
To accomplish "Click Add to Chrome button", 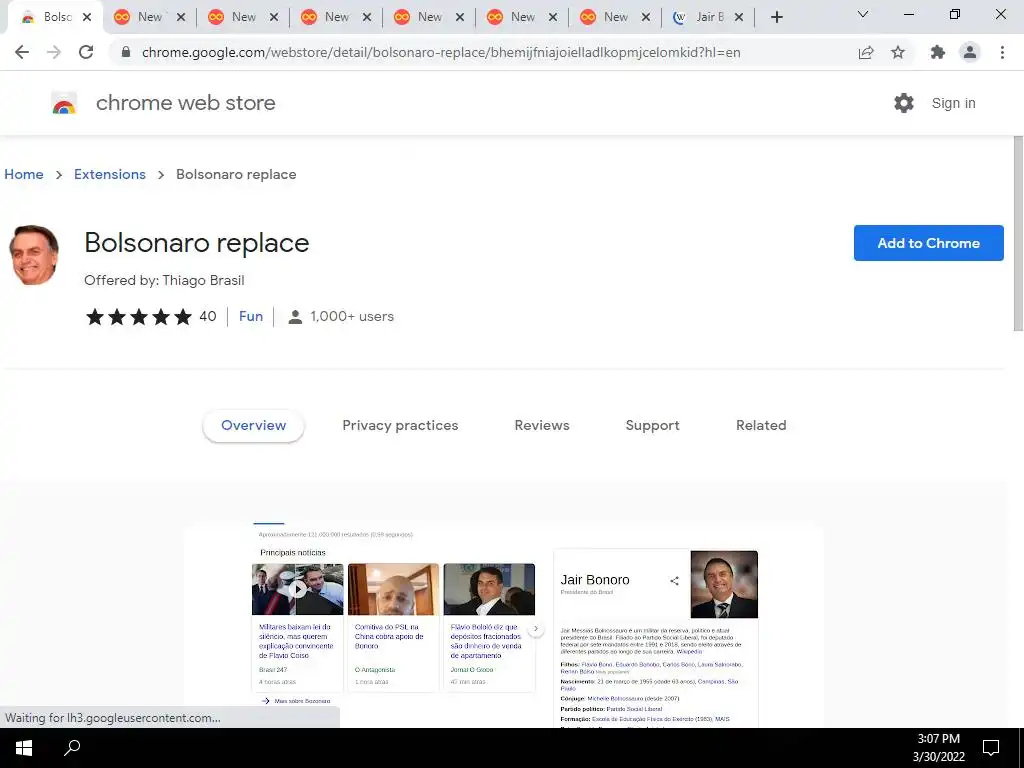I will click(929, 243).
